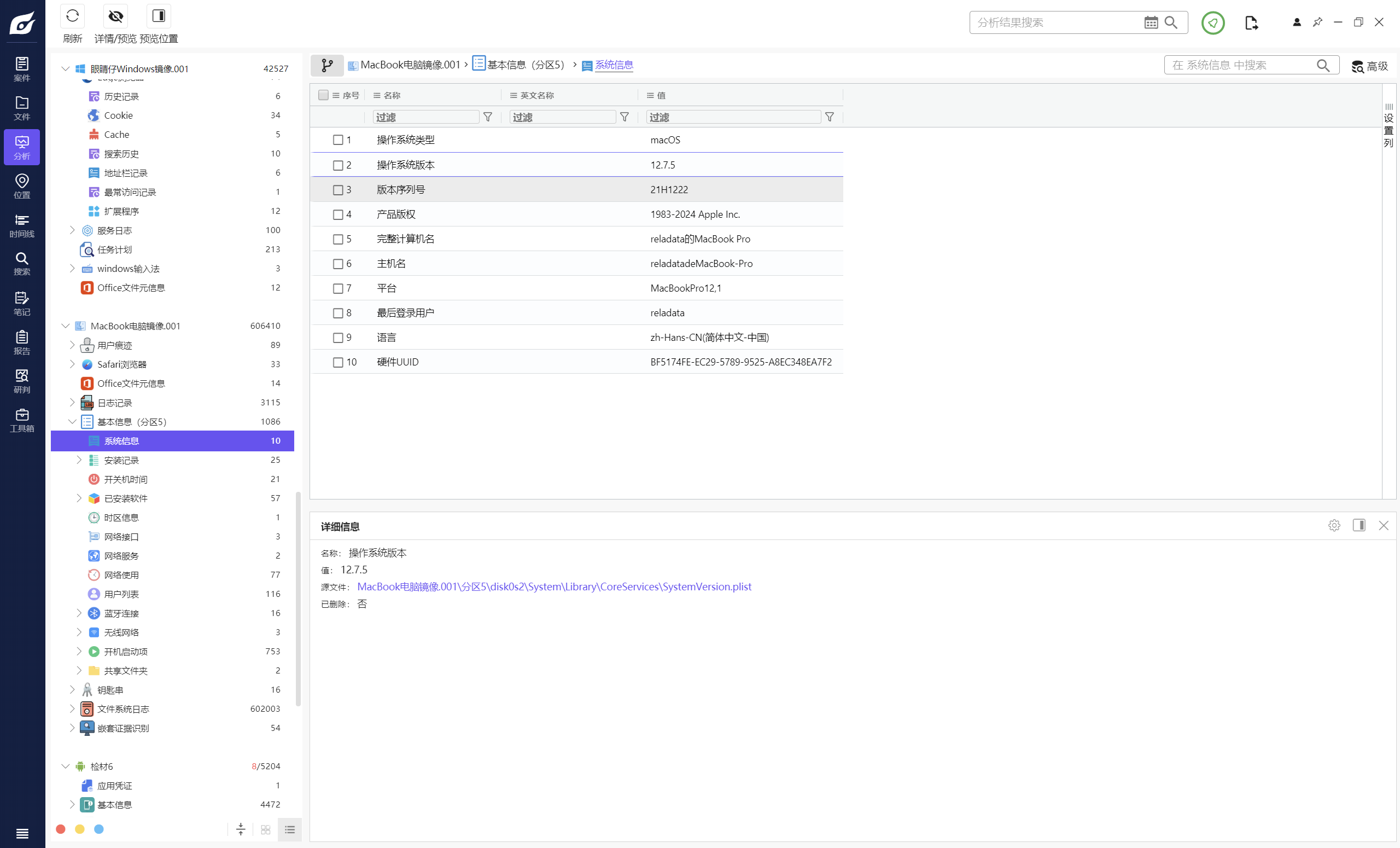The width and height of the screenshot is (1400, 848).
Task: Expand the 文件系统日志 tree node
Action: click(72, 708)
